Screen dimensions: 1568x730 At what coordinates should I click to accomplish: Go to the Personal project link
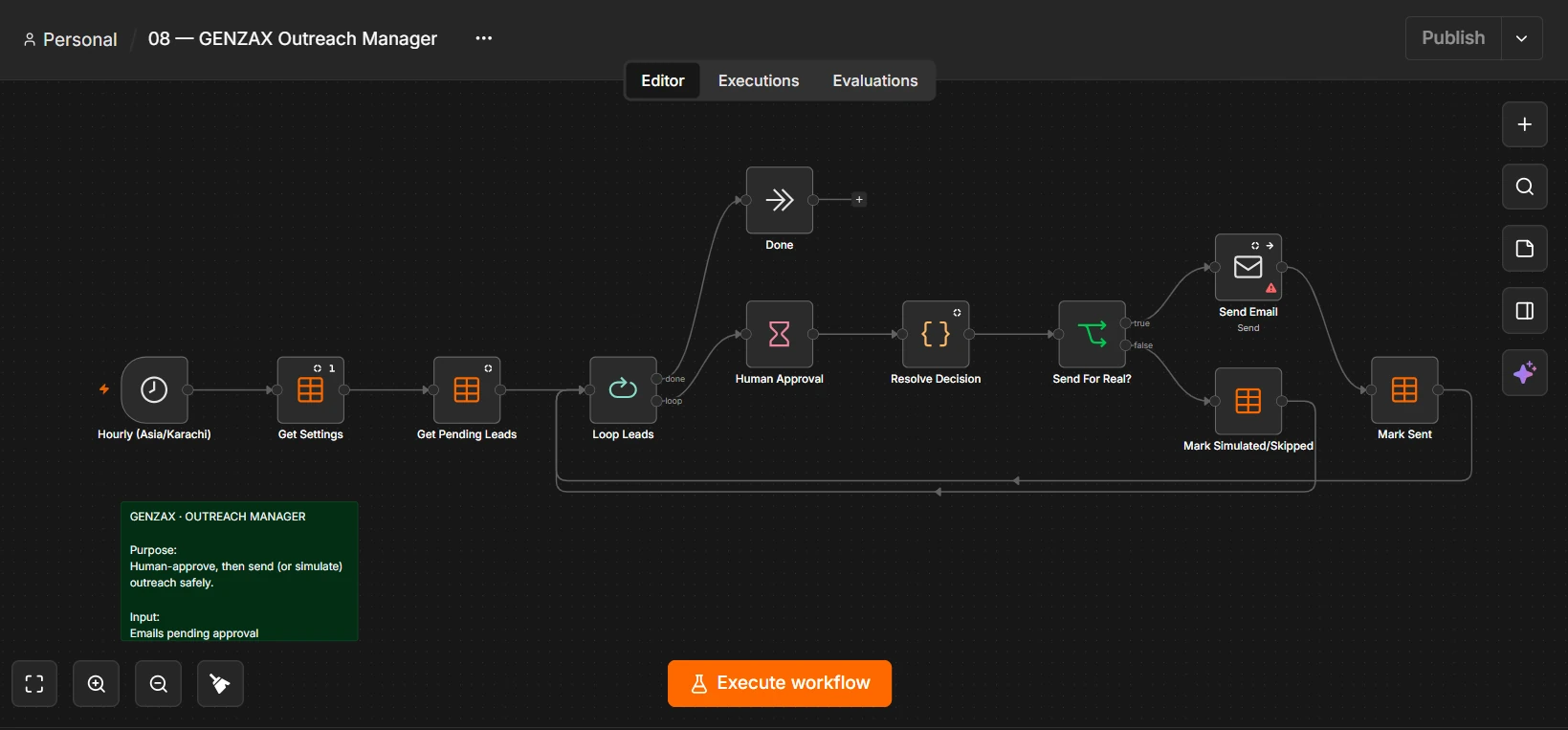click(x=71, y=39)
